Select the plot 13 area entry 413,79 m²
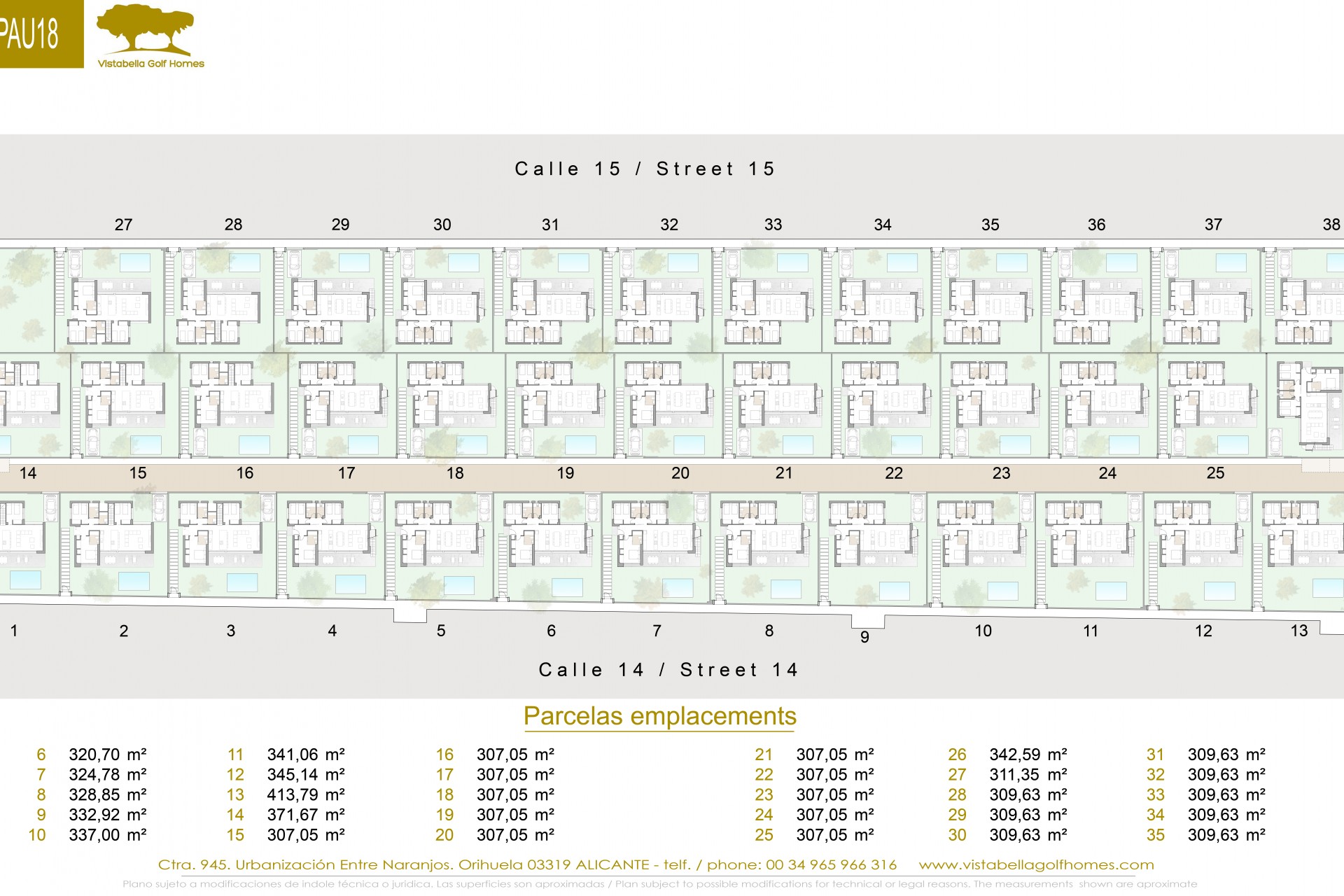The image size is (1344, 896). point(306,795)
